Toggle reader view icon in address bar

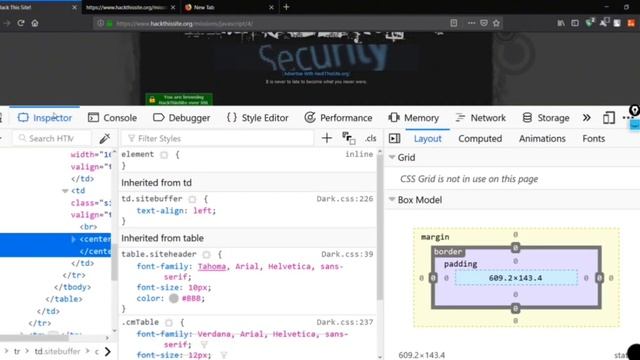[453, 23]
